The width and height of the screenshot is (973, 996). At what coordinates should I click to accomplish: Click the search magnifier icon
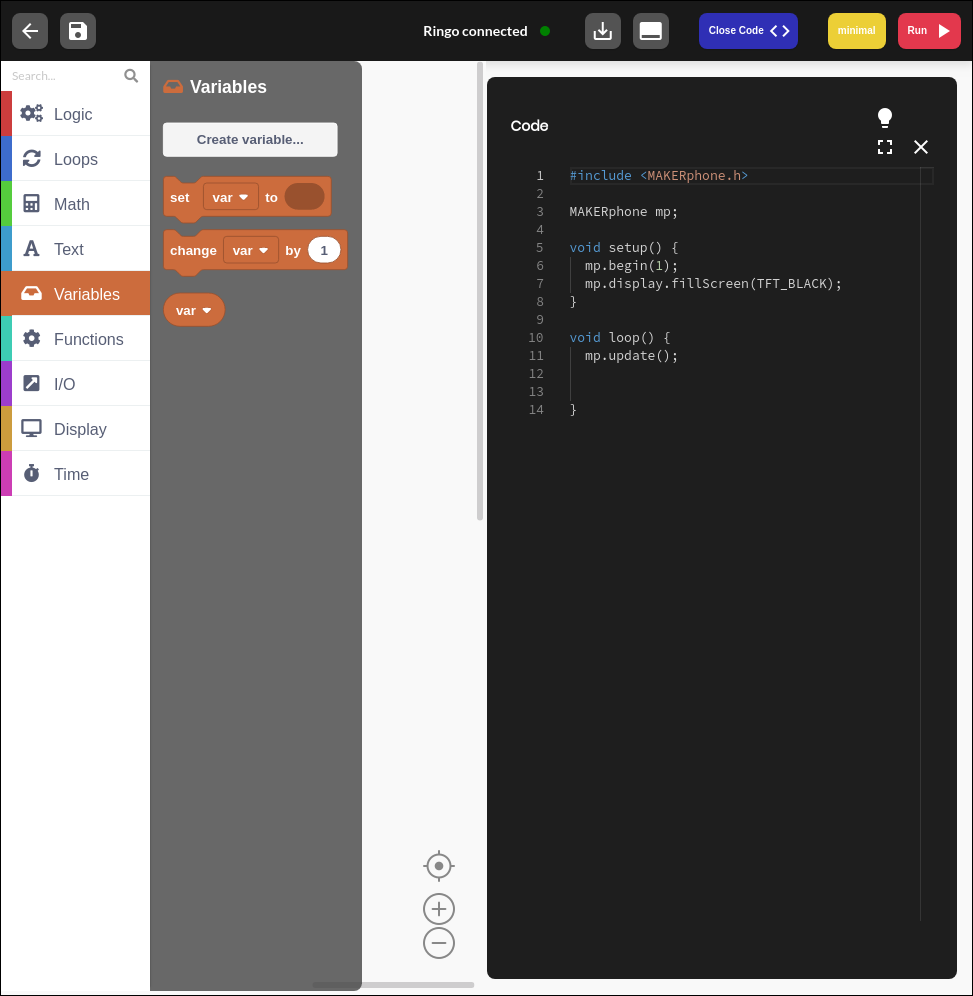point(131,76)
